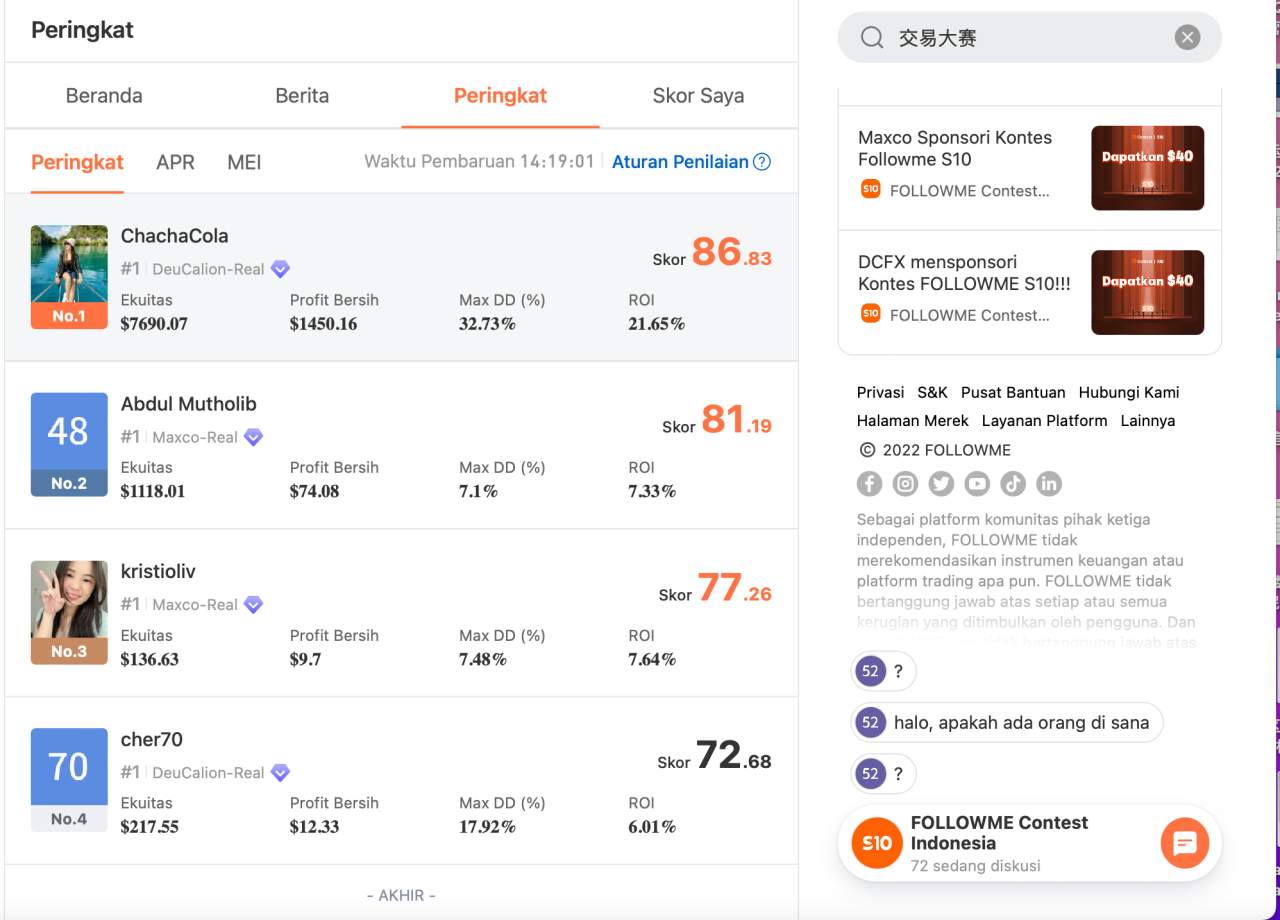The width and height of the screenshot is (1280, 920).
Task: Click cher70's Max DD value 17.92%
Action: pos(487,828)
